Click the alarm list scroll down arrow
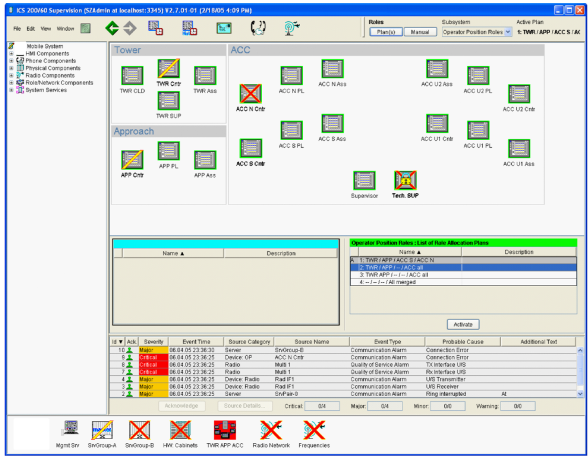 580,394
